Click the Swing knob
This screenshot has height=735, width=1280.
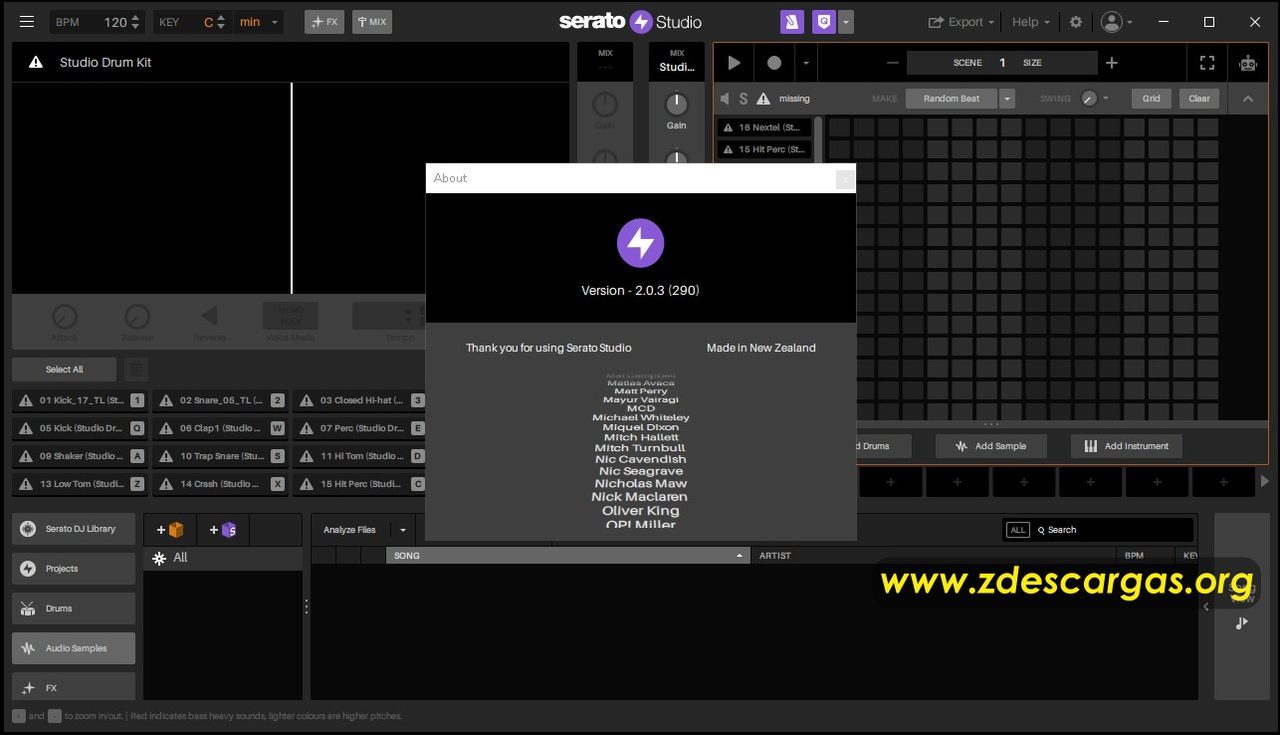(1088, 98)
